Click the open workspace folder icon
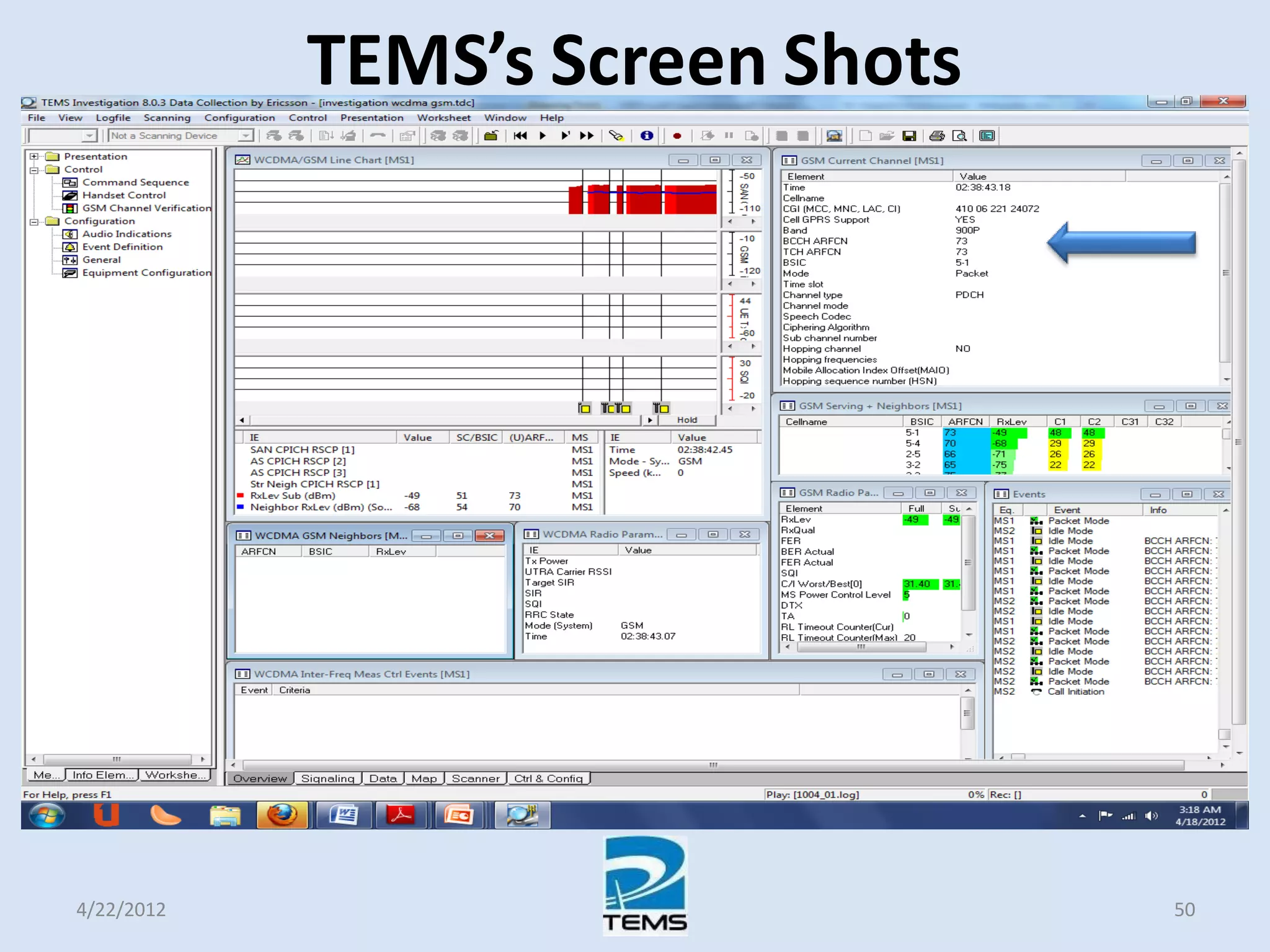Image resolution: width=1270 pixels, height=952 pixels. pos(887,136)
